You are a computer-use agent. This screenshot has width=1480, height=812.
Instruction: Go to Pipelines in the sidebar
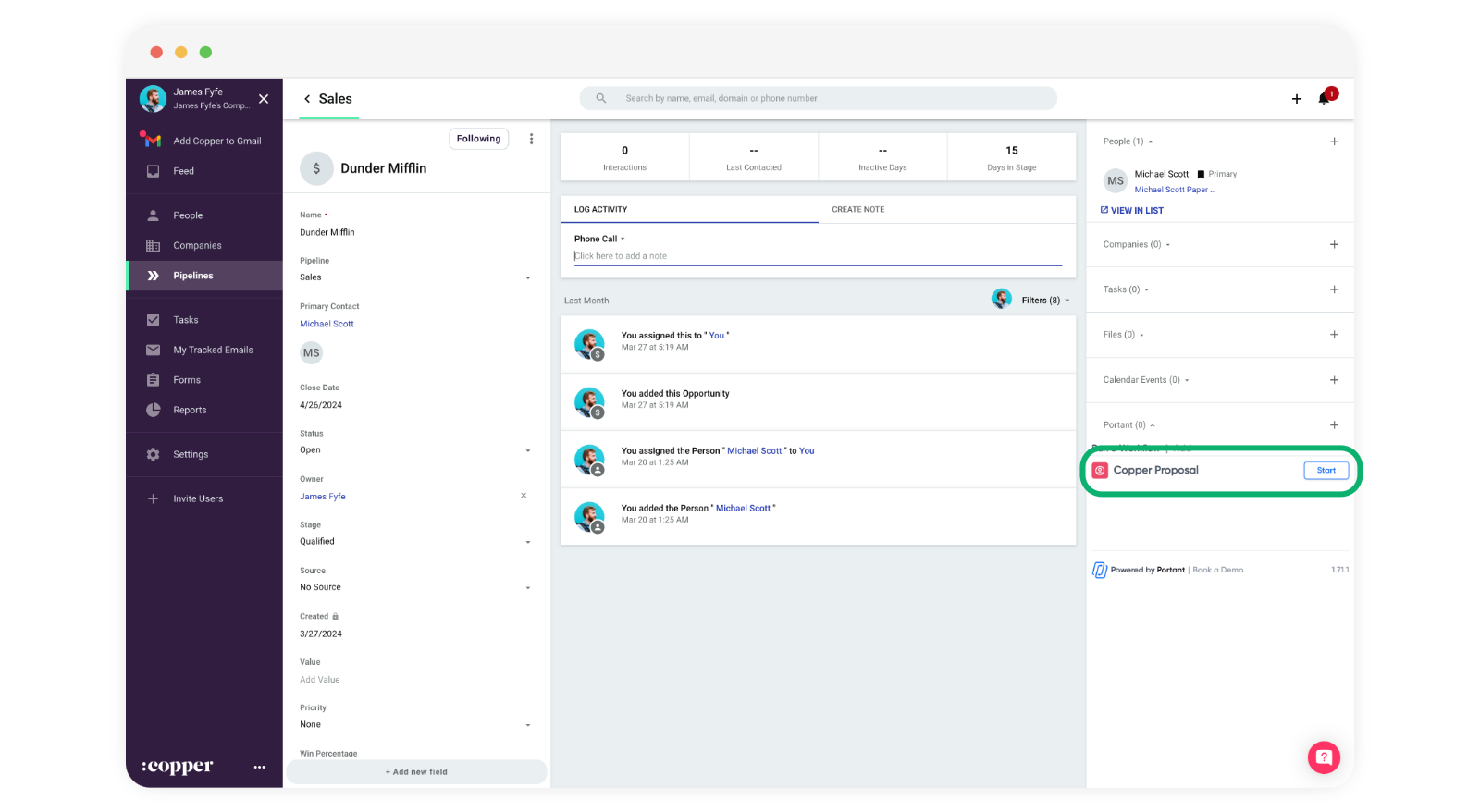click(x=192, y=276)
